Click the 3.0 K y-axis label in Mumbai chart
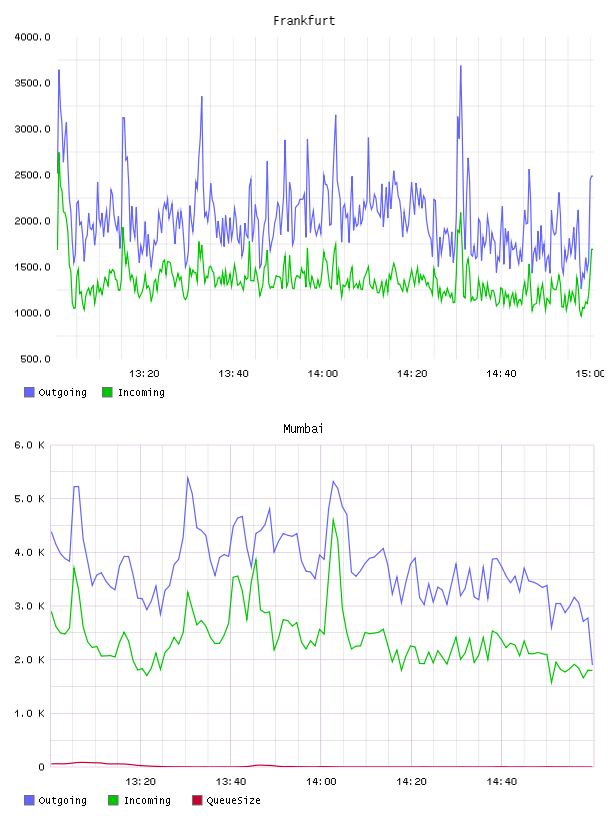The height and width of the screenshot is (816, 608). [29, 606]
